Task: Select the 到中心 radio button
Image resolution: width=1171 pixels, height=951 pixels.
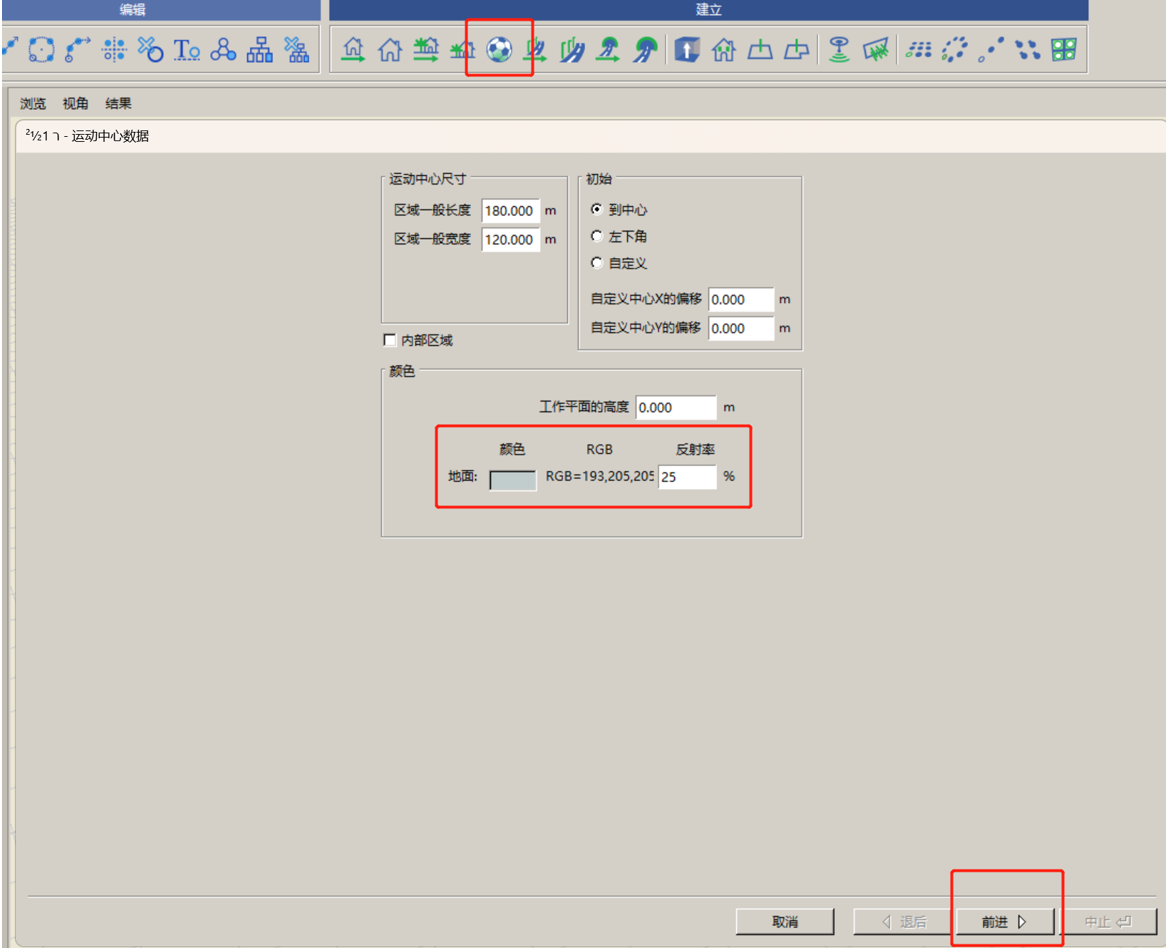Action: [597, 209]
